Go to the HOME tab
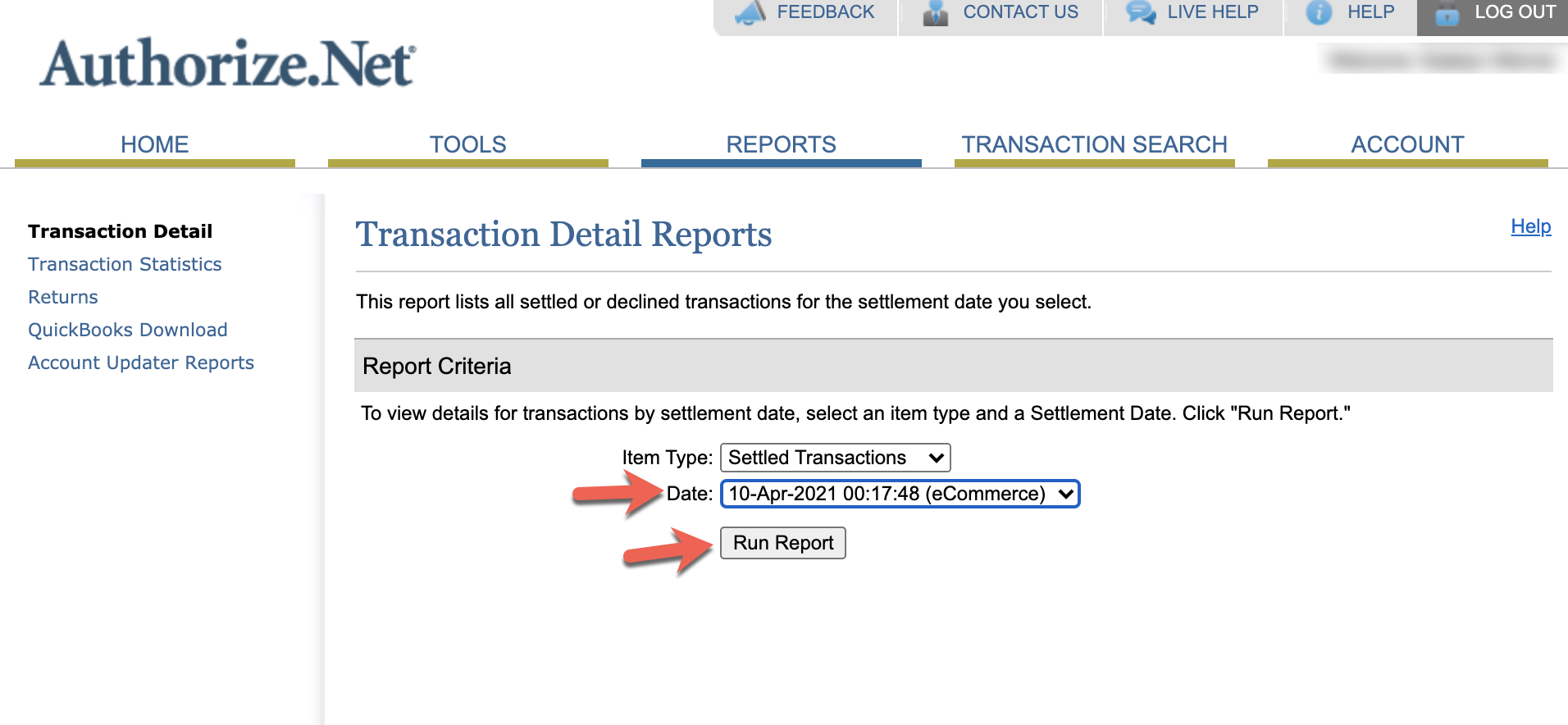The image size is (1568, 725). 155,145
